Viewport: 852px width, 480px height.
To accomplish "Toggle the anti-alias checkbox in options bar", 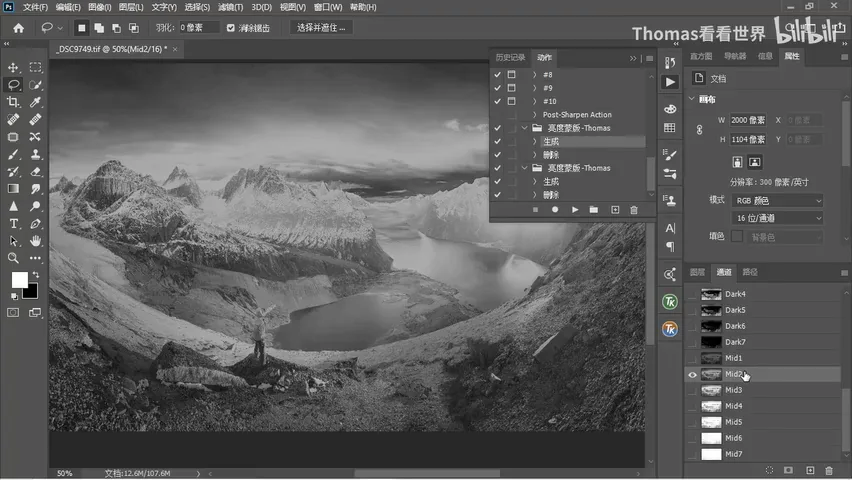I will pyautogui.click(x=231, y=28).
